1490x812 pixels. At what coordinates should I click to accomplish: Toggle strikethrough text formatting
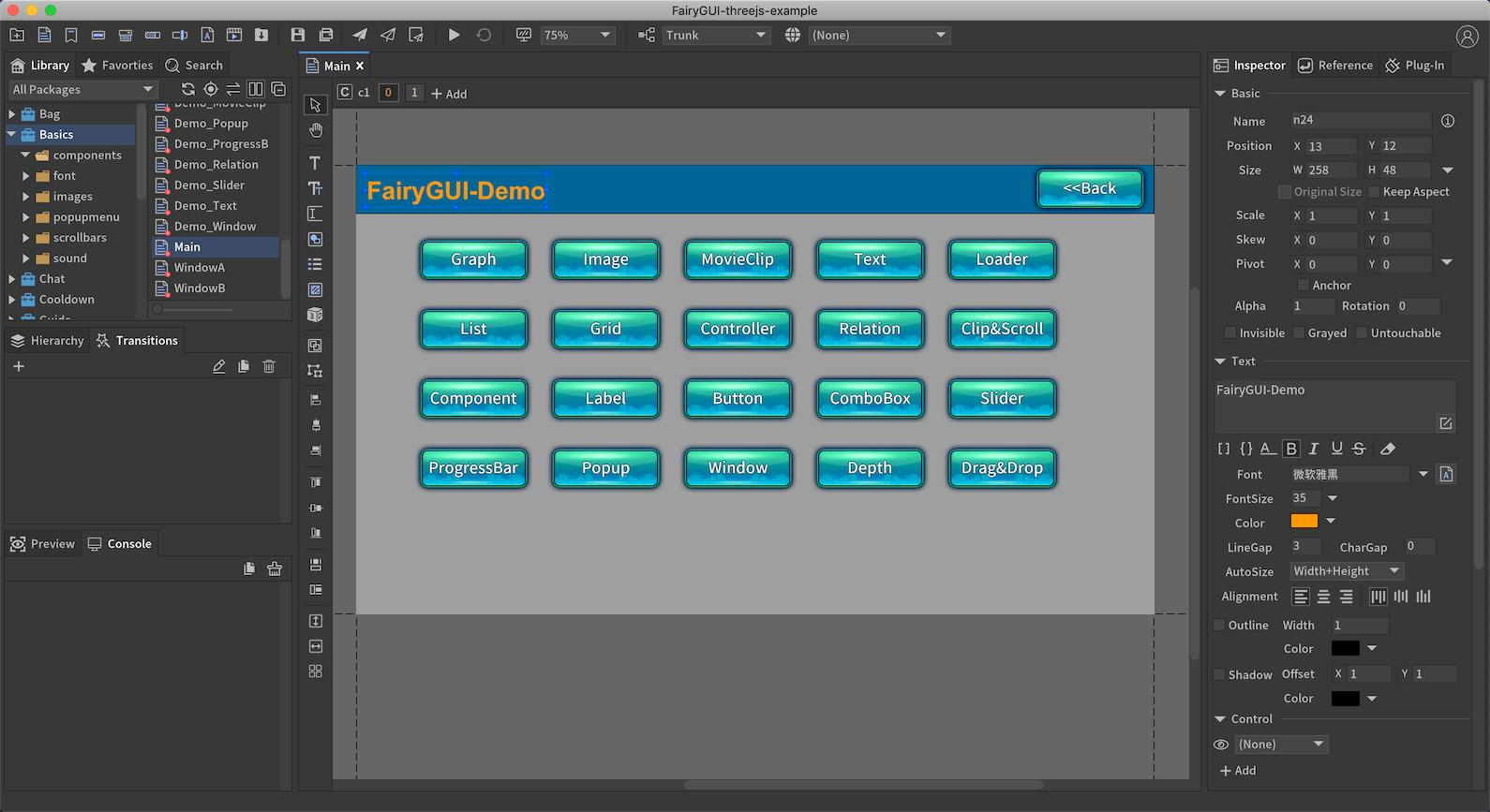pos(1359,449)
